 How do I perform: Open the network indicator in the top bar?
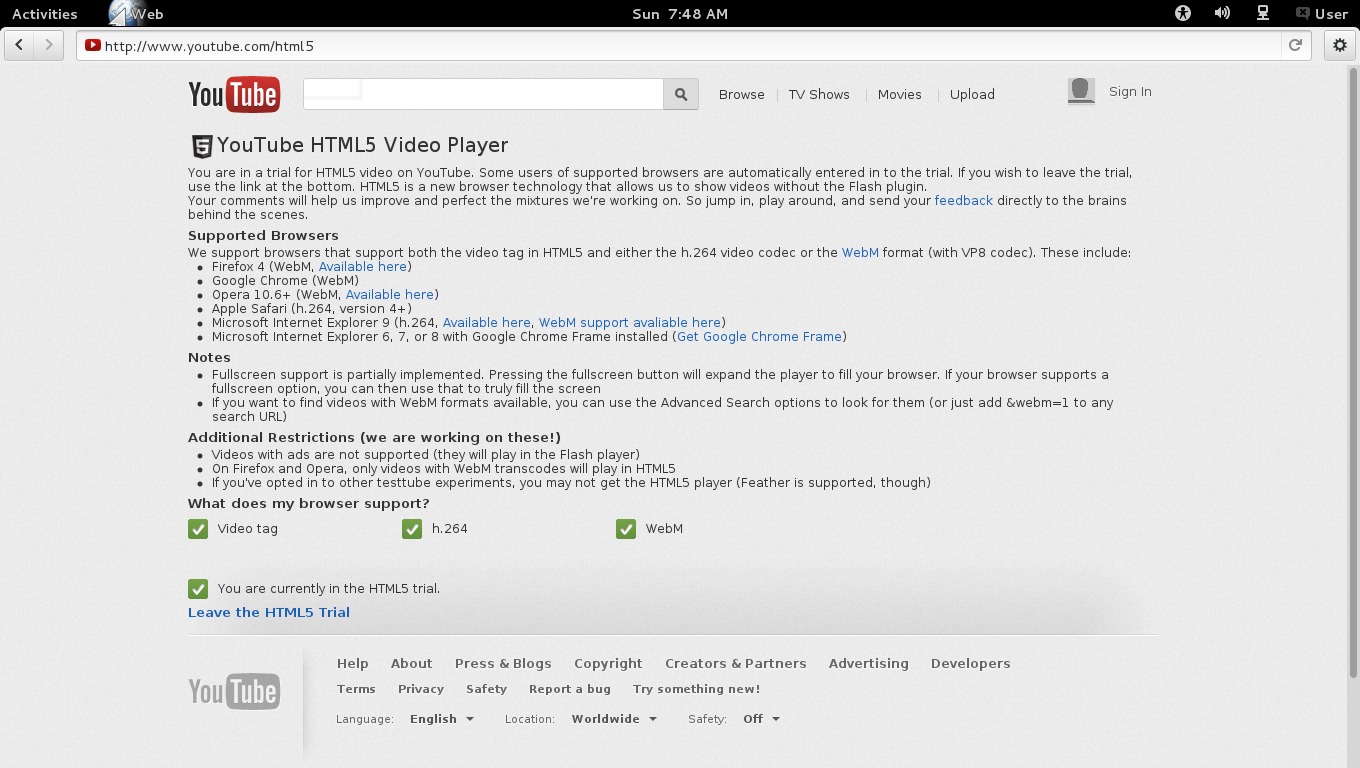[x=1263, y=13]
